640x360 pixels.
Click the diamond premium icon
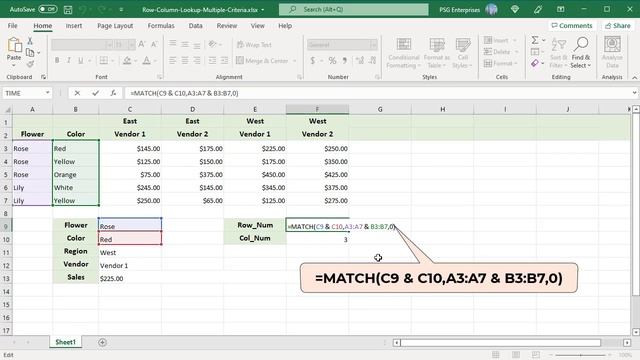(515, 9)
